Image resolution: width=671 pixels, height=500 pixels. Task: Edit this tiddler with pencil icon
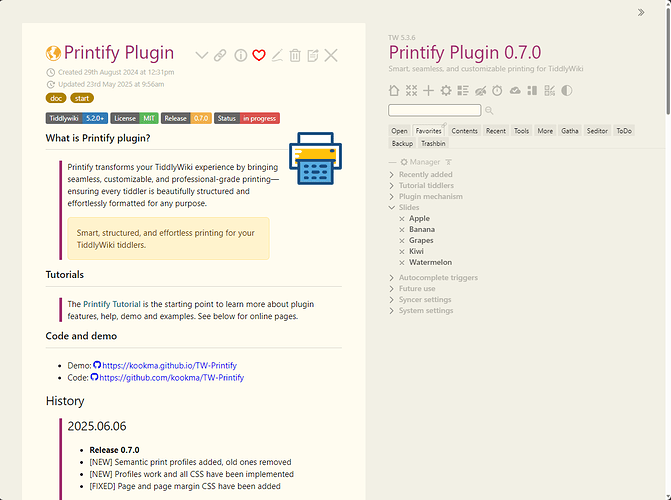point(277,55)
